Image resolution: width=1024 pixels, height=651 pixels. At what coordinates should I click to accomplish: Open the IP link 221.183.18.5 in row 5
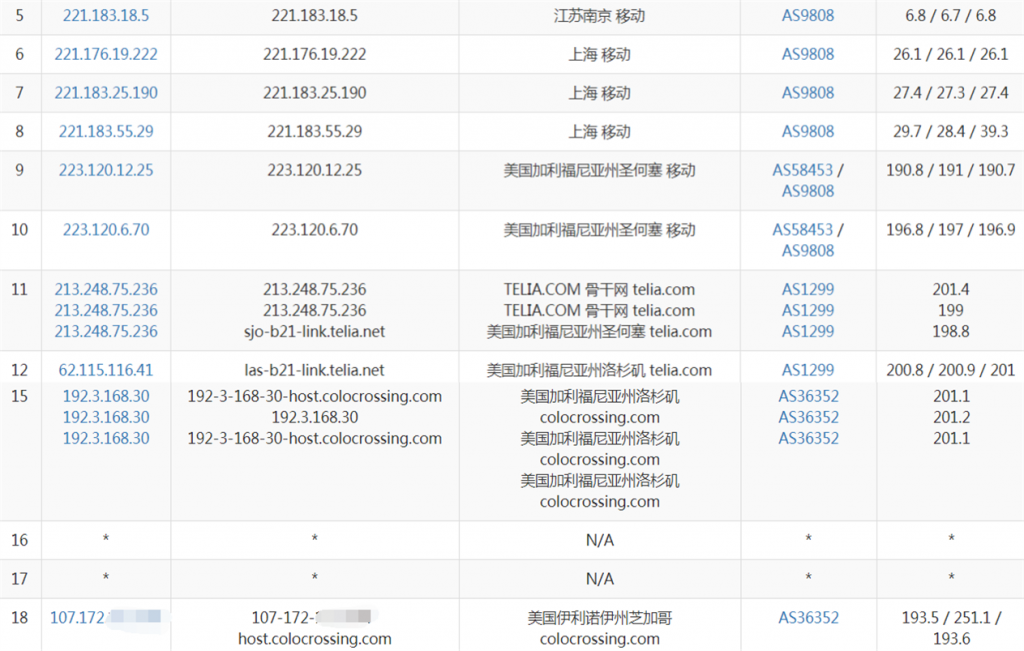(x=105, y=15)
